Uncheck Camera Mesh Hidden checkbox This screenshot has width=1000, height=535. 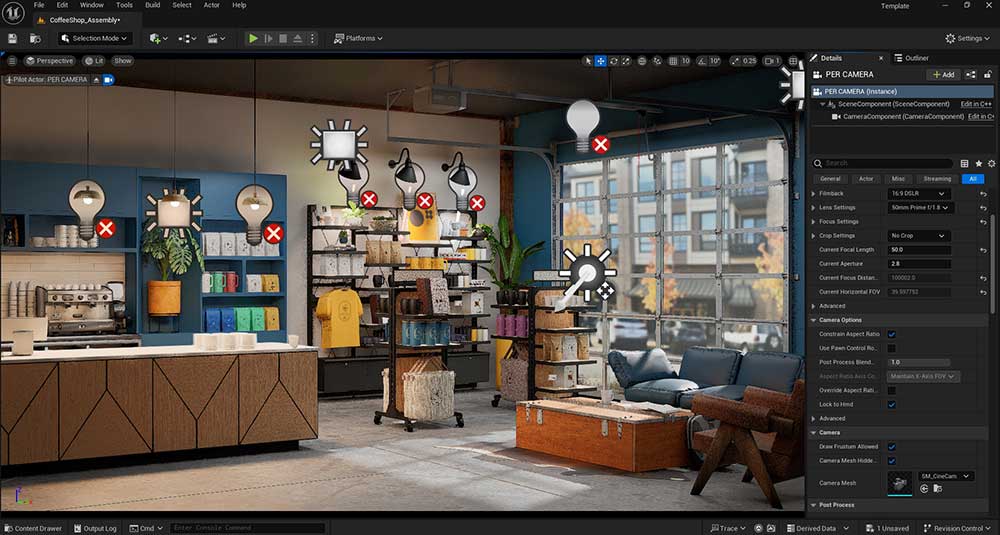892,460
